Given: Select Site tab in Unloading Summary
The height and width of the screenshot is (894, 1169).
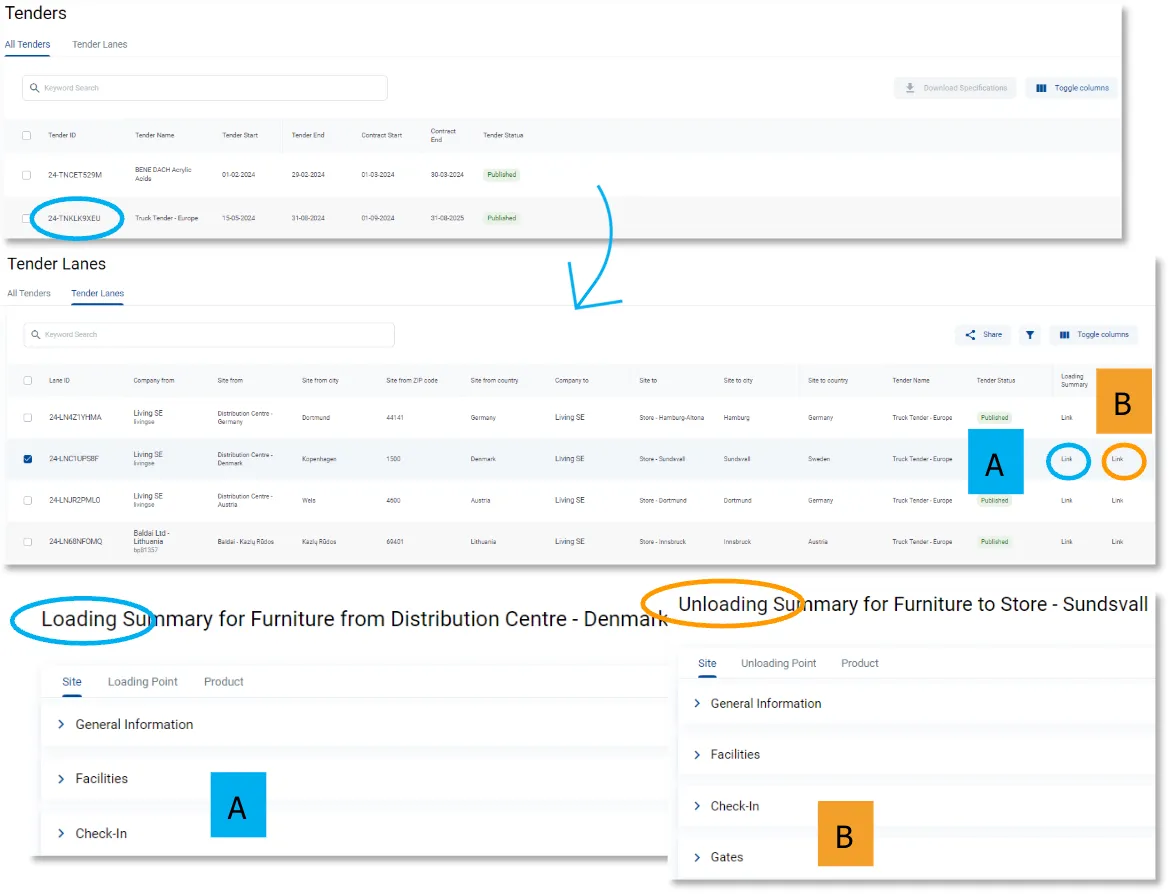Looking at the screenshot, I should 707,663.
